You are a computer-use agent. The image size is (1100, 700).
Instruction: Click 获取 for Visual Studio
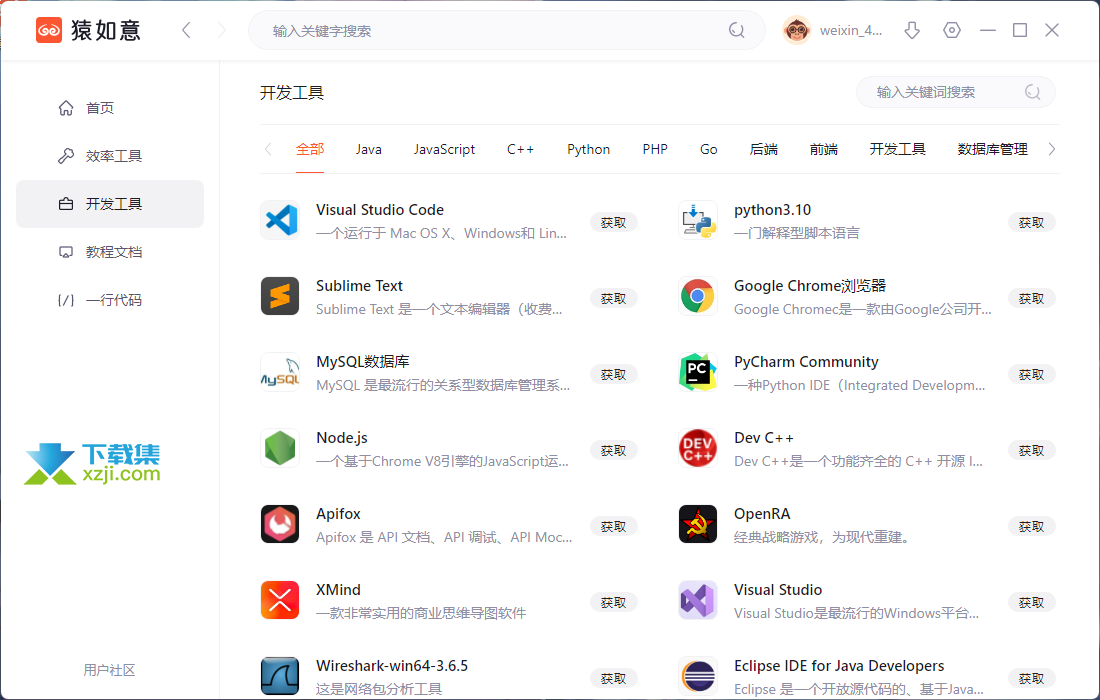point(1031,603)
